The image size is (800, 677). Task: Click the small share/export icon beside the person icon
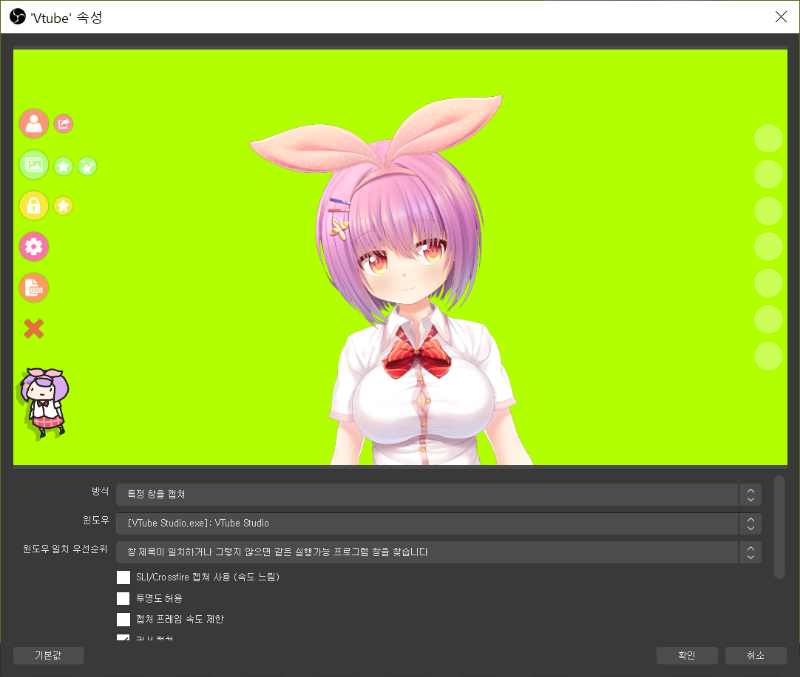click(63, 123)
